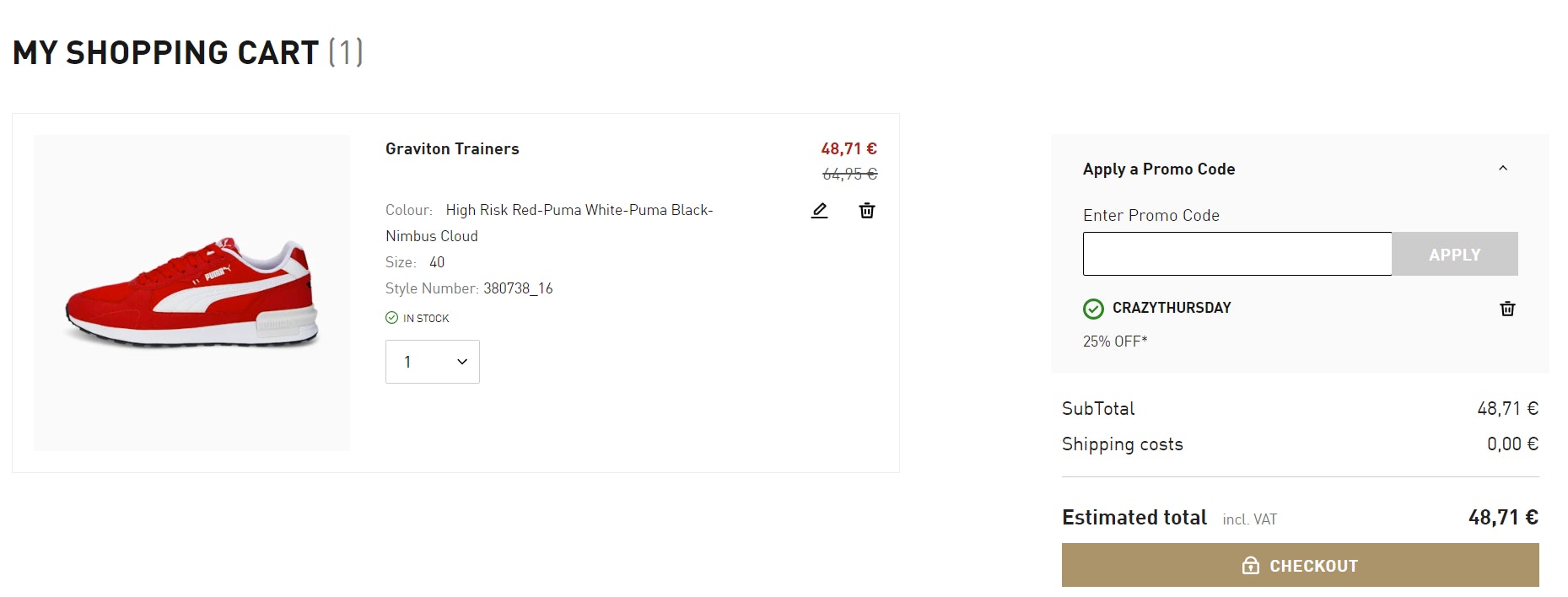The width and height of the screenshot is (1568, 597).
Task: Edit the Graviton Trainers cart item
Action: coord(819,211)
